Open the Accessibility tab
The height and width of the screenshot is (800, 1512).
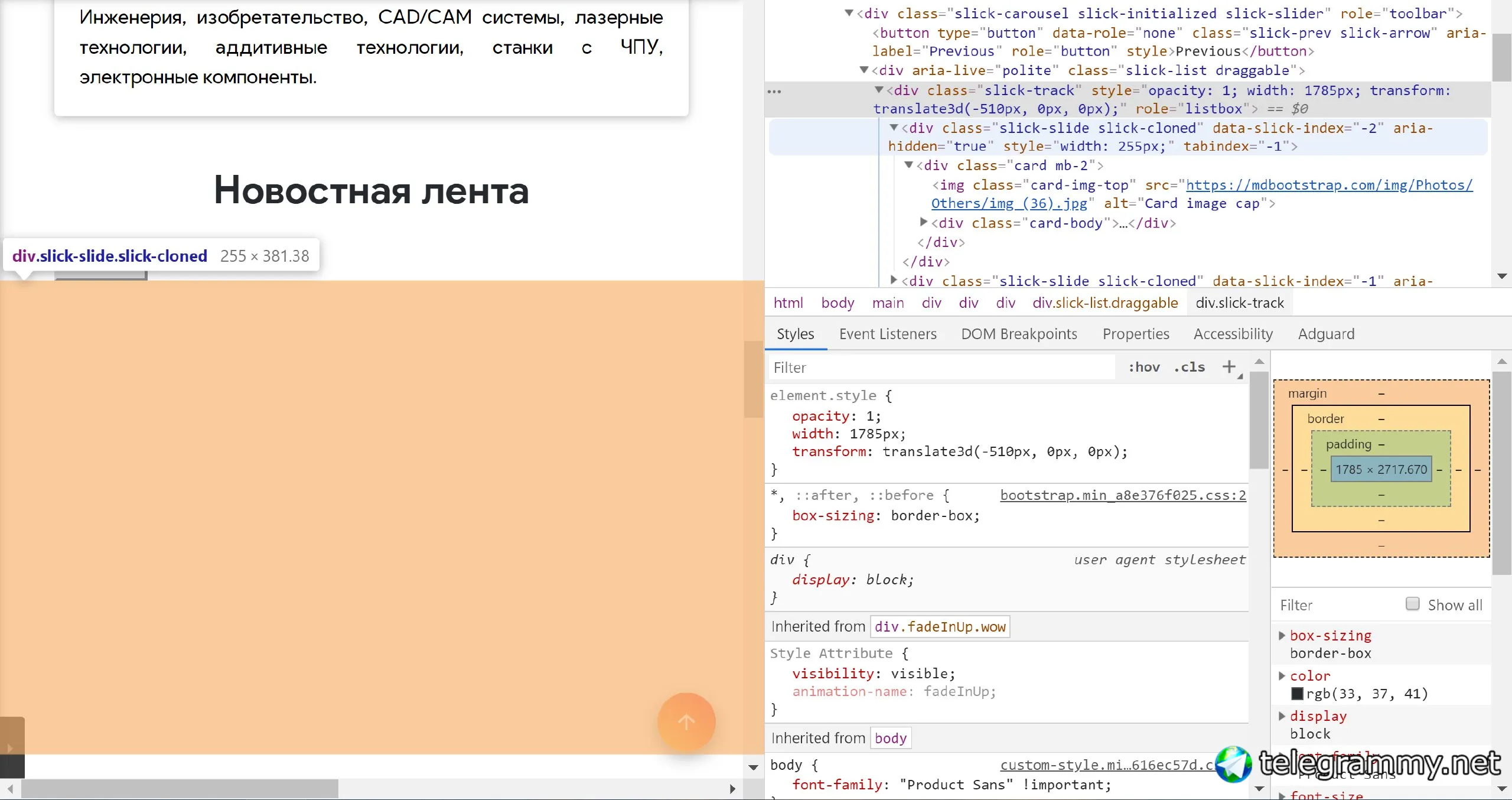pos(1233,334)
